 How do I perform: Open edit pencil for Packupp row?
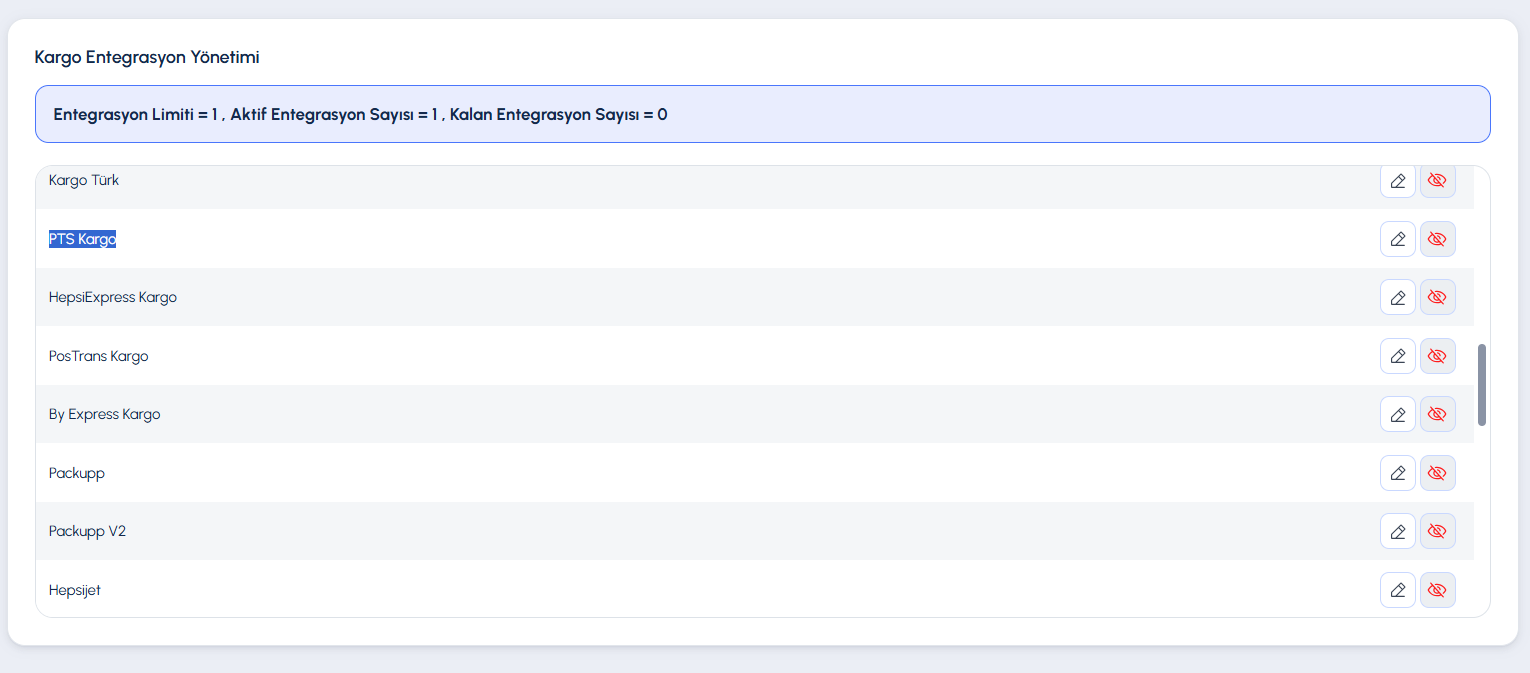coord(1398,473)
